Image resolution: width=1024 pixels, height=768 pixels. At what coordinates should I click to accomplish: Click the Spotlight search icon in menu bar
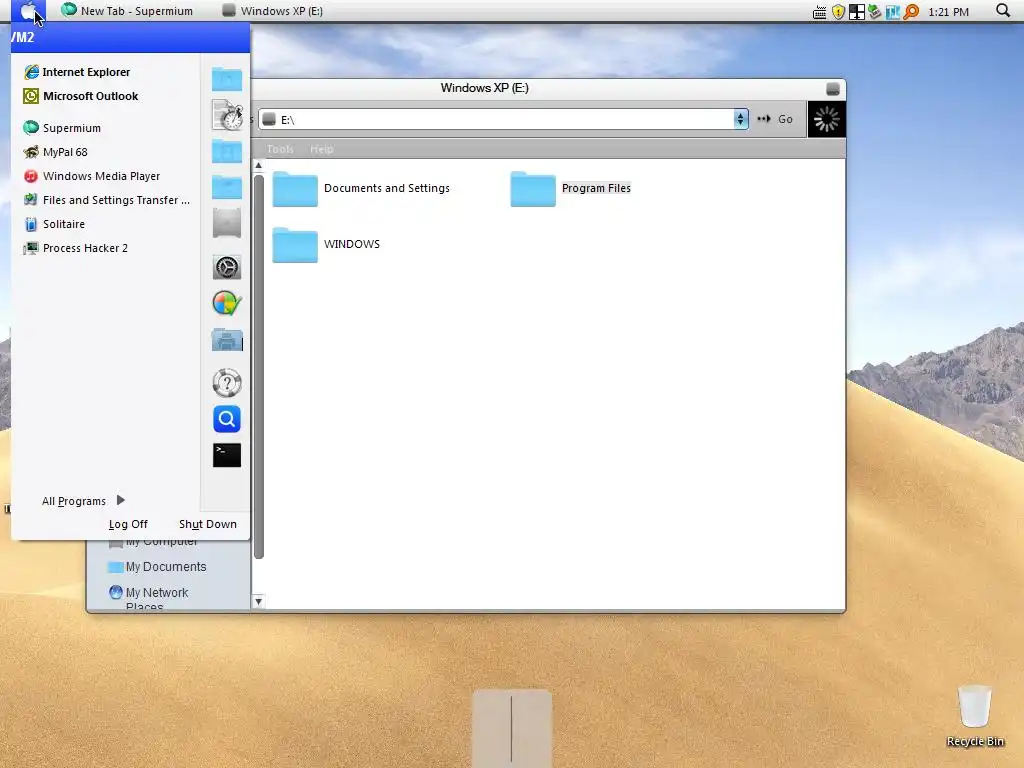(x=1002, y=10)
